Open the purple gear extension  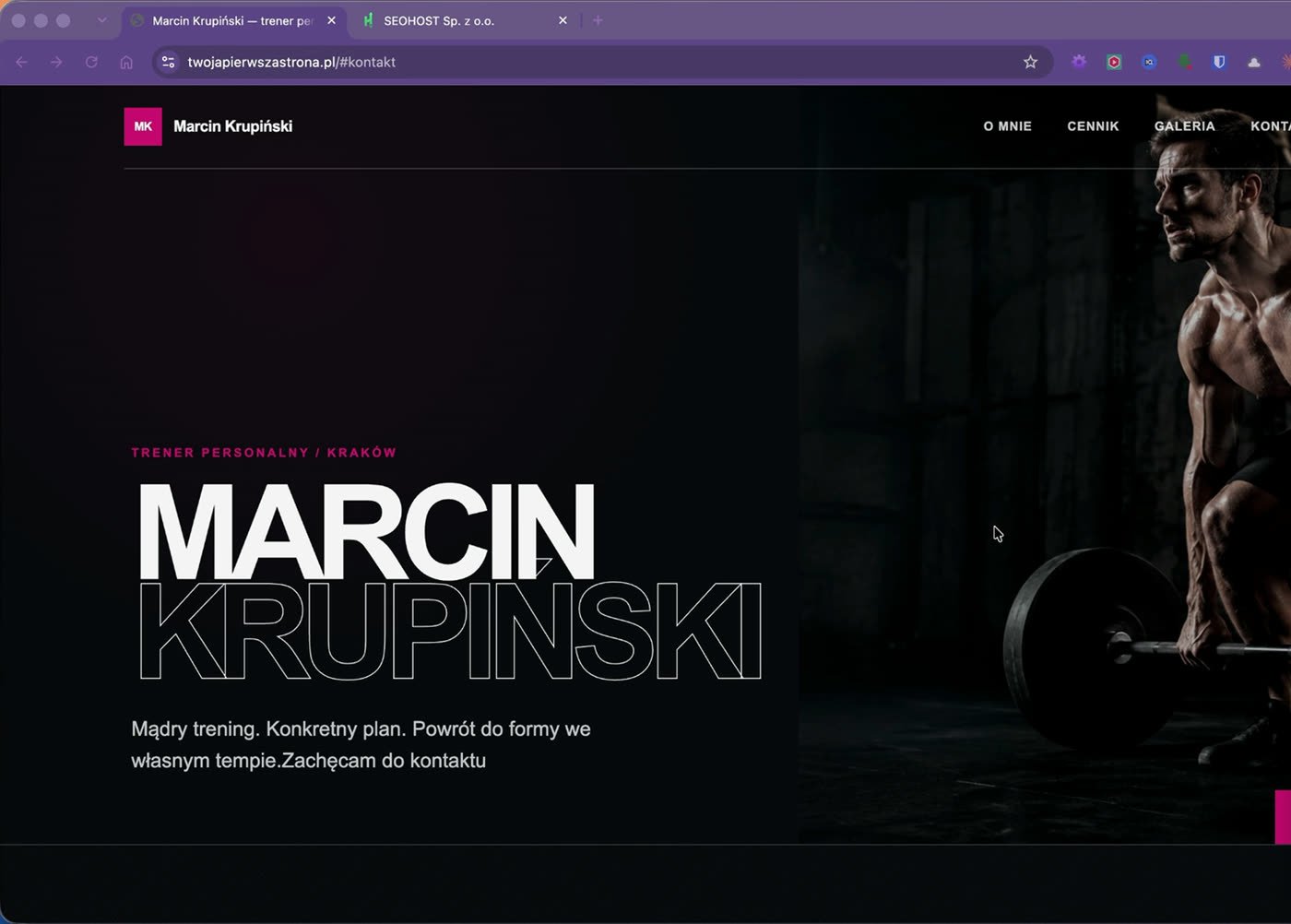click(1079, 62)
